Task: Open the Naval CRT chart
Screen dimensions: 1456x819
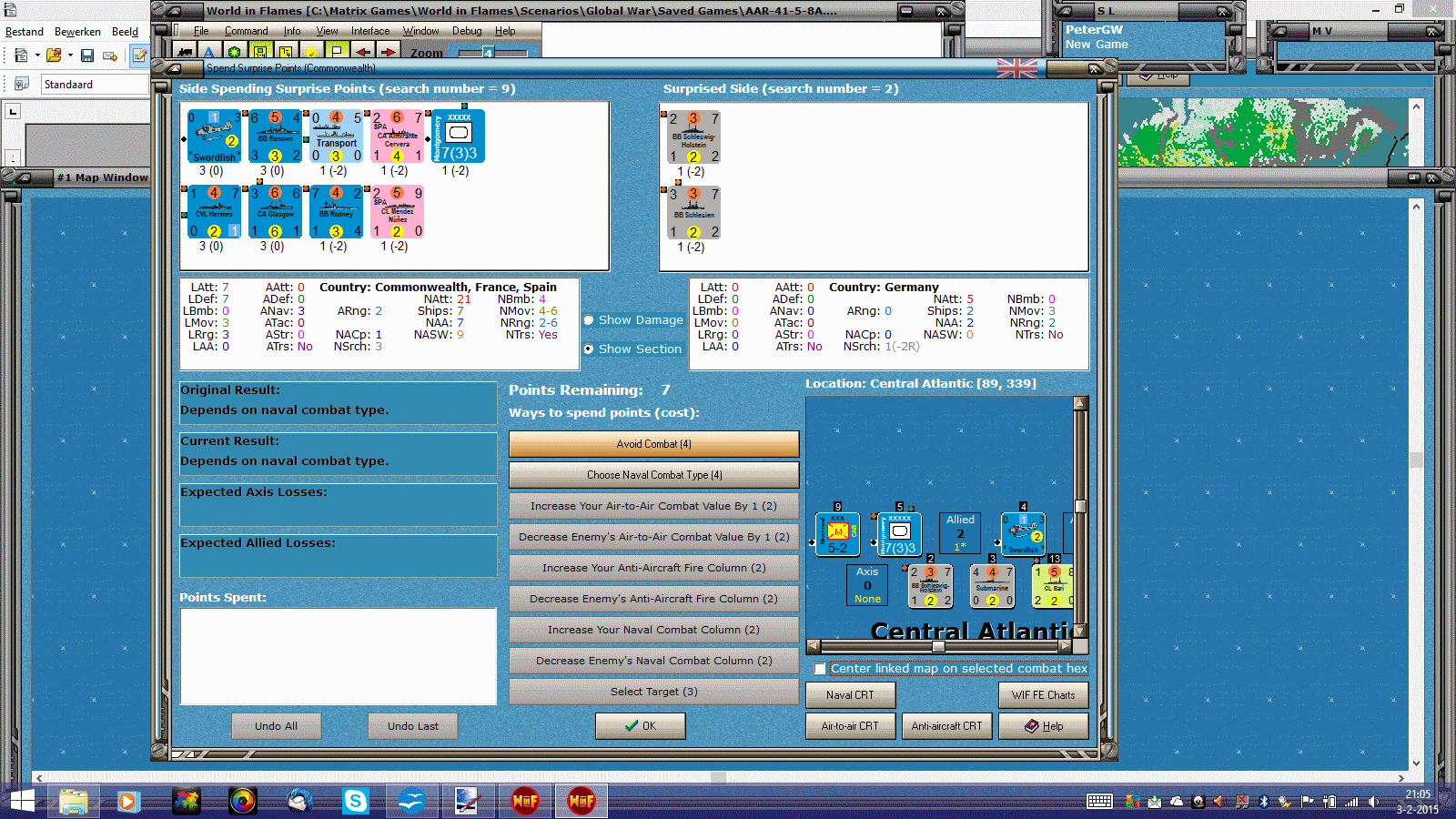Action: (851, 695)
